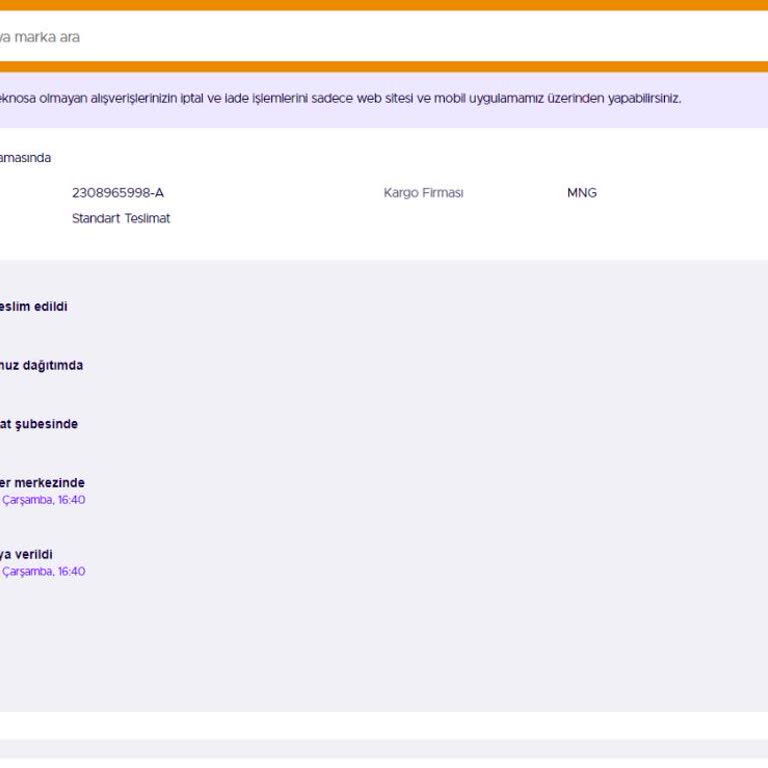Screen dimensions: 768x768
Task: Click the white strip beneath the tracking panel
Action: 384,725
